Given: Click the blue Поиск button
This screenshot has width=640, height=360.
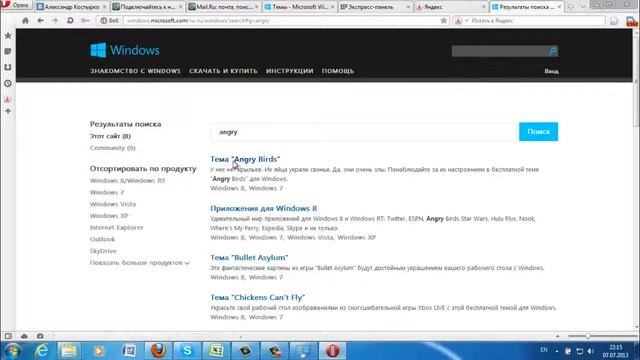Looking at the screenshot, I should coord(538,131).
